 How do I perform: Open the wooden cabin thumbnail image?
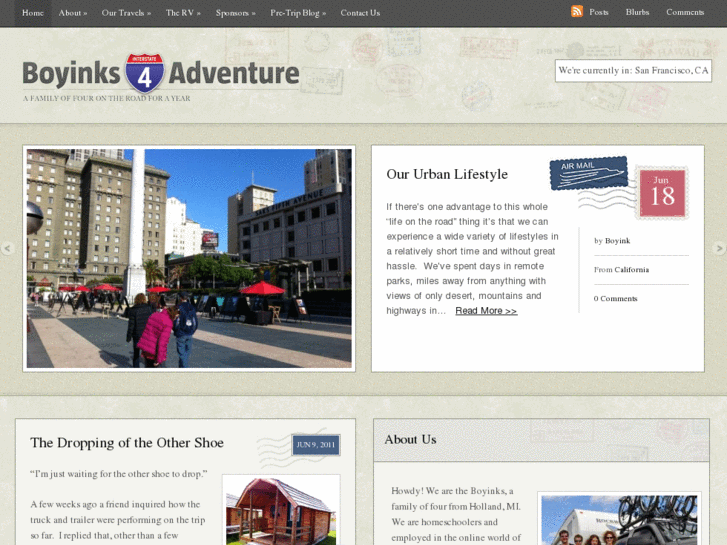coord(281,511)
